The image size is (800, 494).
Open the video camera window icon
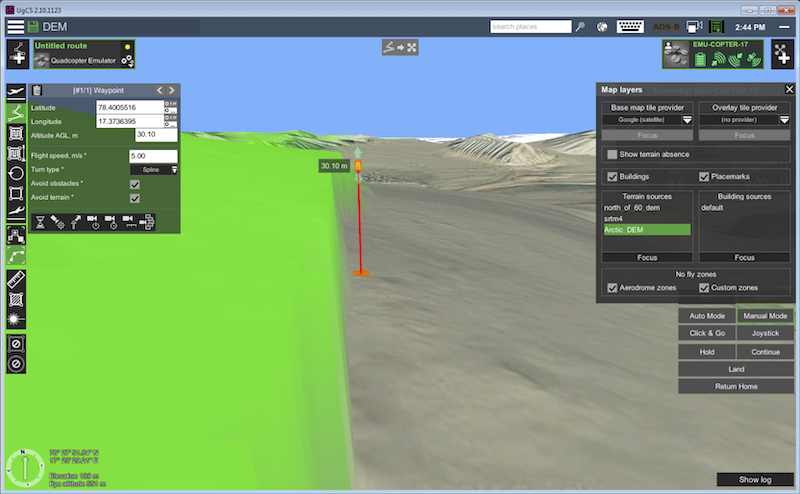click(694, 27)
